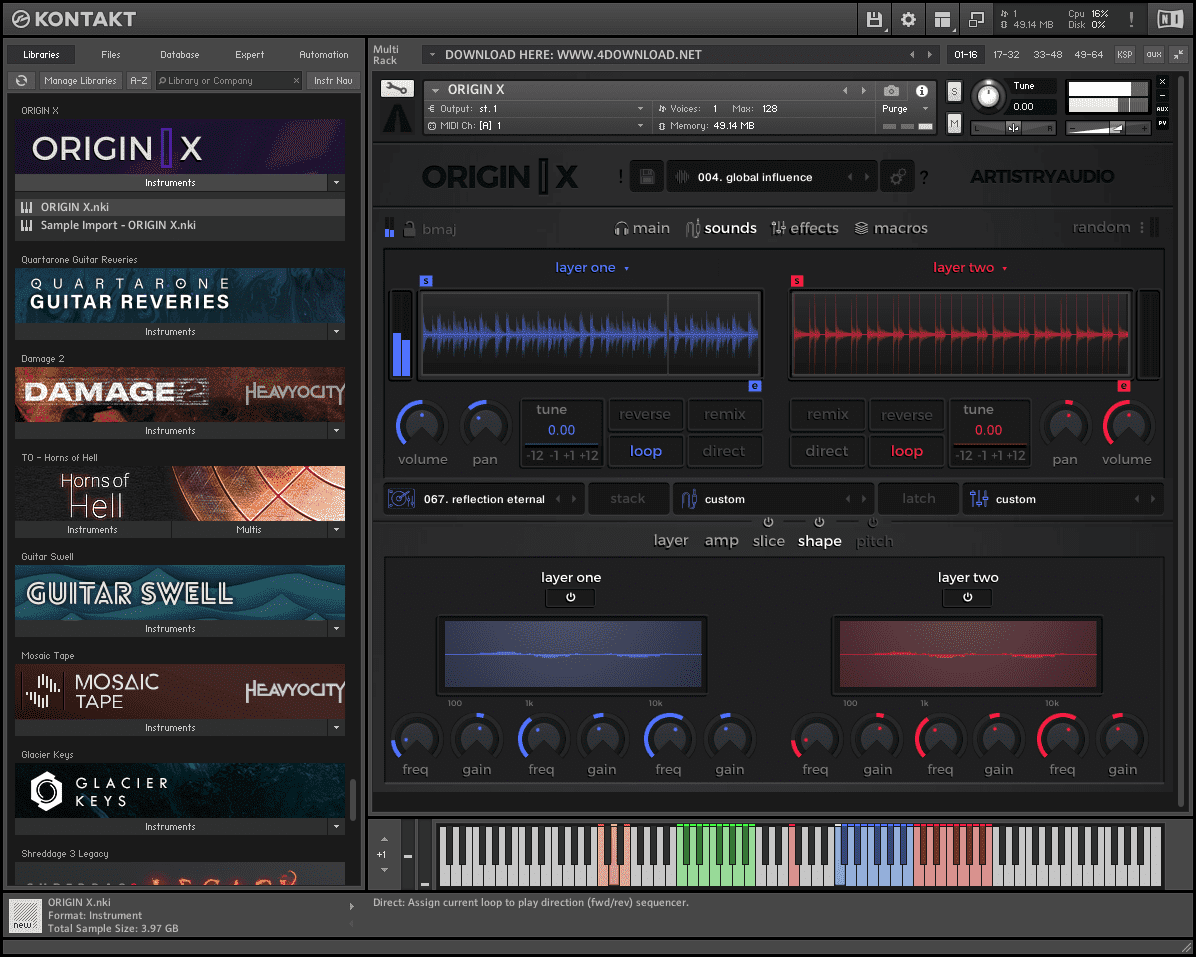1196x957 pixels.
Task: Open Kontakt options gear icon
Action: [908, 20]
